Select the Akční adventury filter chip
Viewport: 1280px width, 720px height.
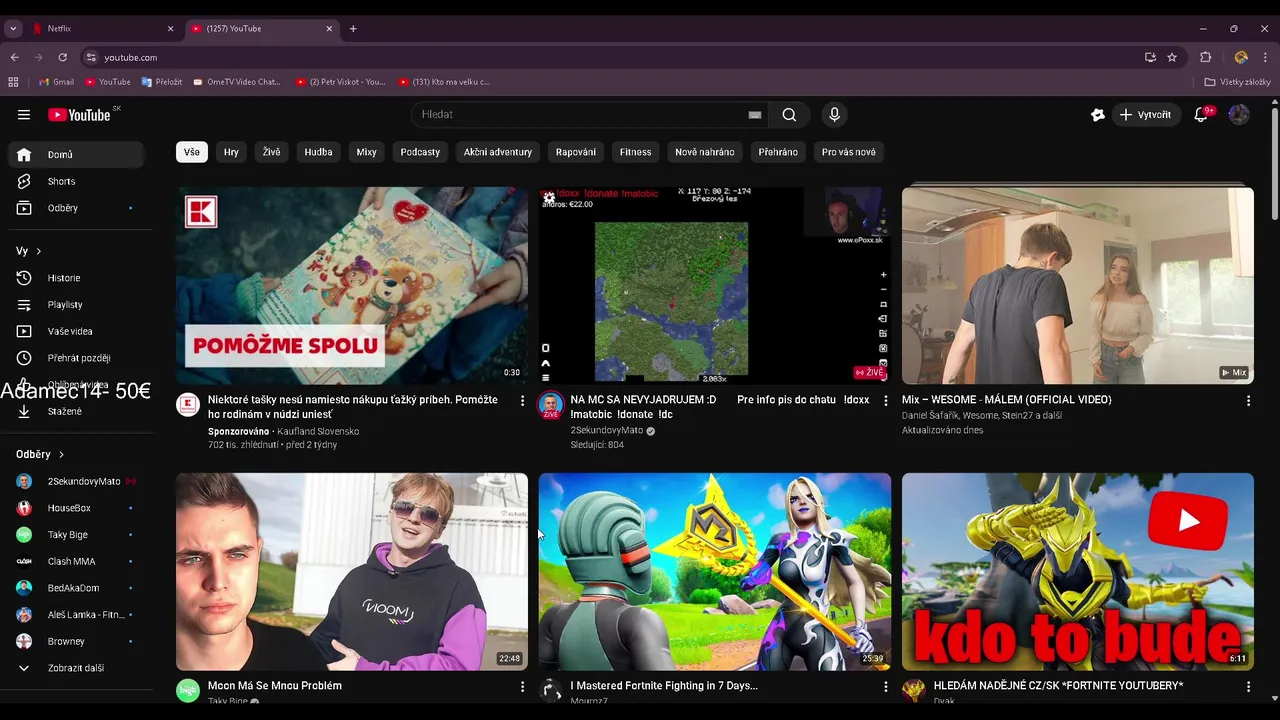point(498,152)
